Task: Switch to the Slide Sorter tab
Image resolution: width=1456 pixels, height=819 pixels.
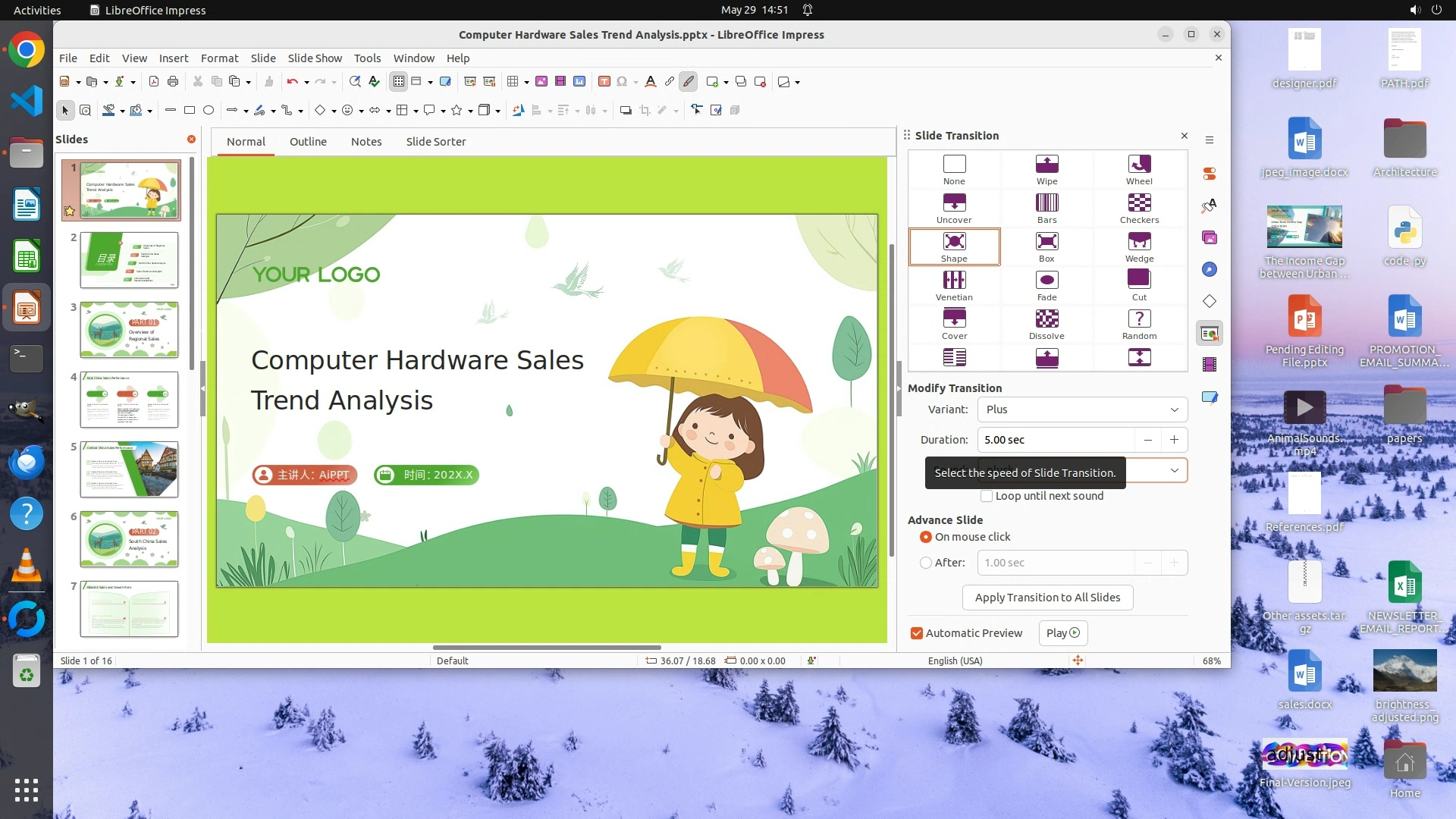Action: click(435, 142)
